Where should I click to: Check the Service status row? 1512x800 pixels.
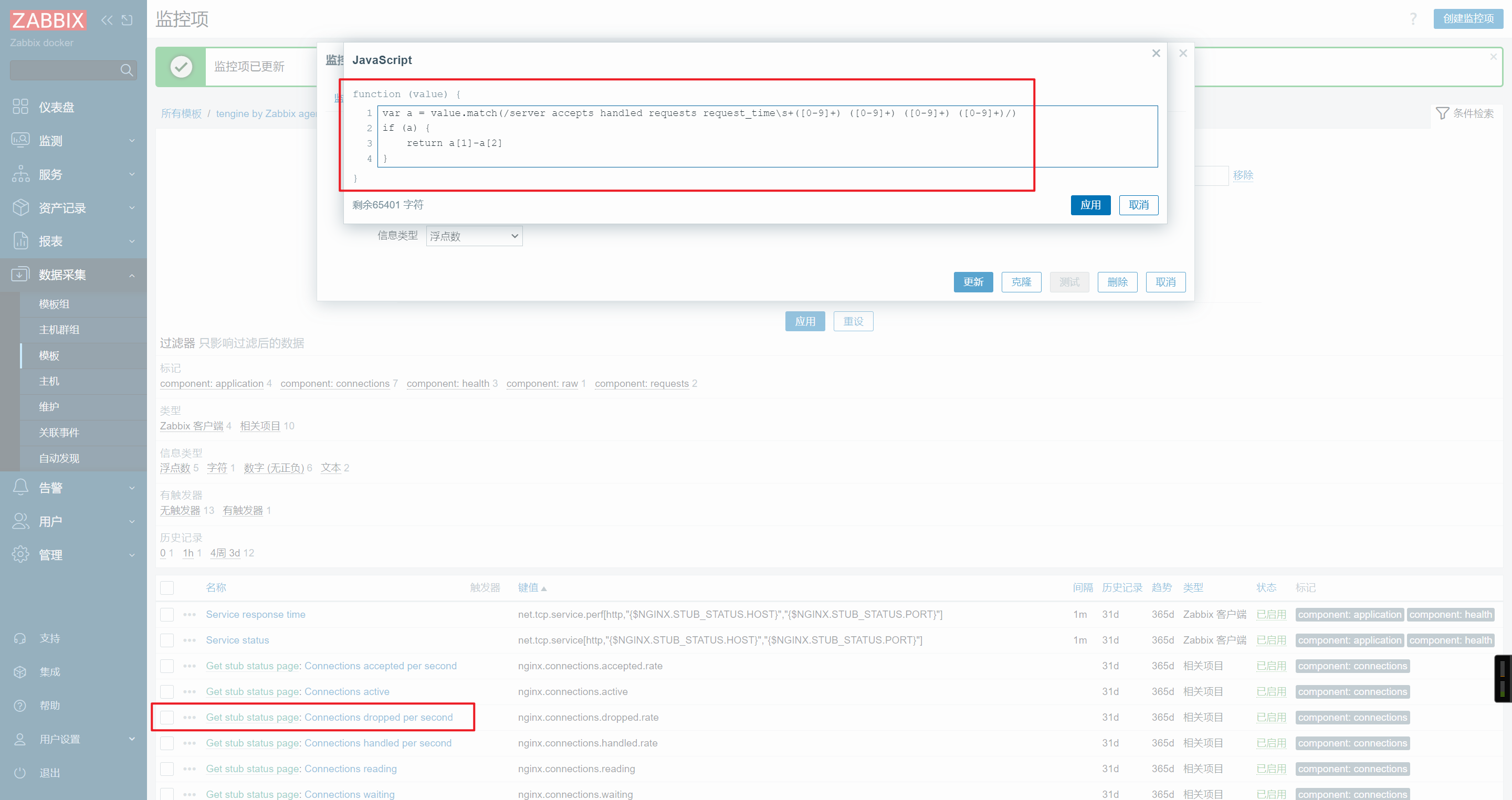(x=167, y=640)
